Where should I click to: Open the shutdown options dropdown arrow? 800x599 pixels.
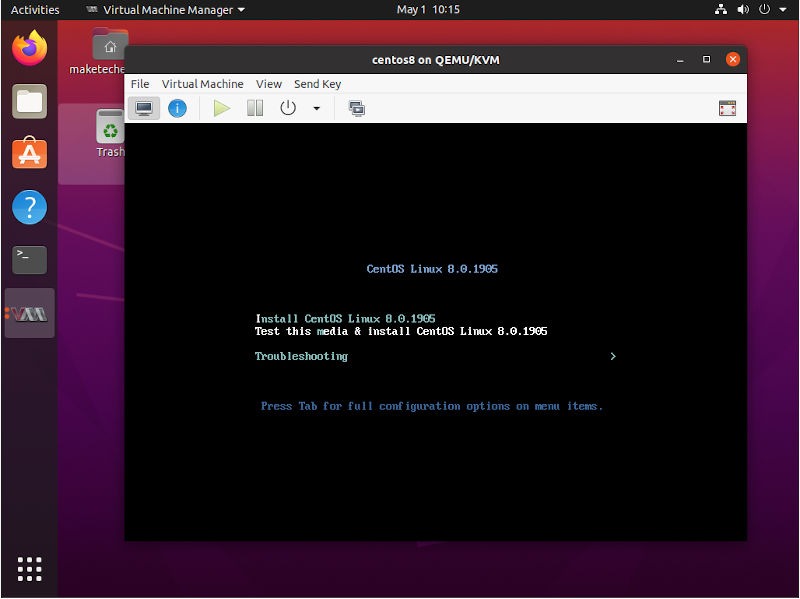coord(316,108)
